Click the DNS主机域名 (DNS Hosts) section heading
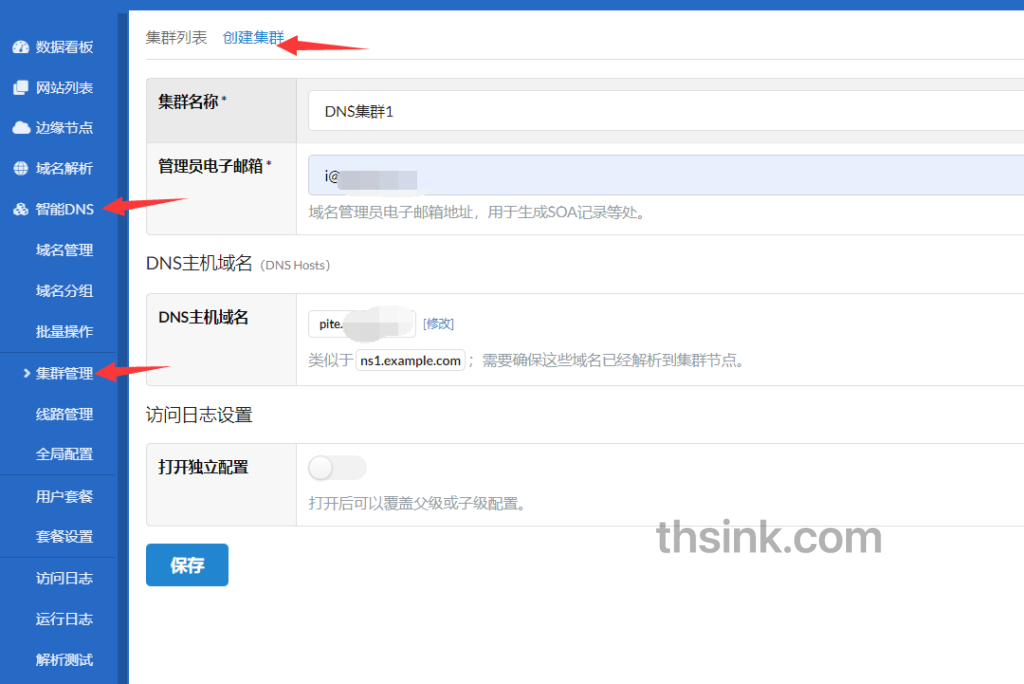 tap(238, 263)
